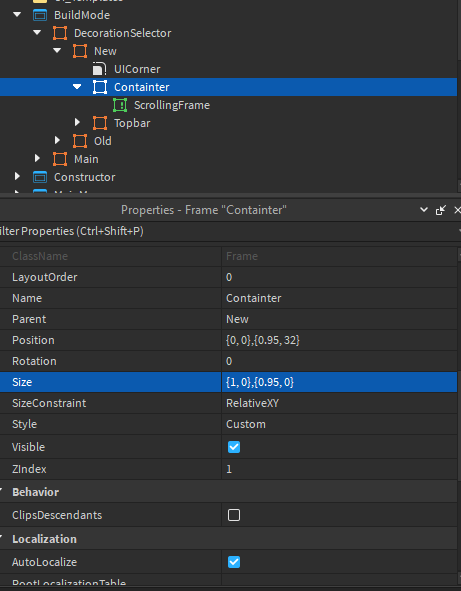The height and width of the screenshot is (591, 461).
Task: Undock the Properties panel
Action: click(440, 210)
